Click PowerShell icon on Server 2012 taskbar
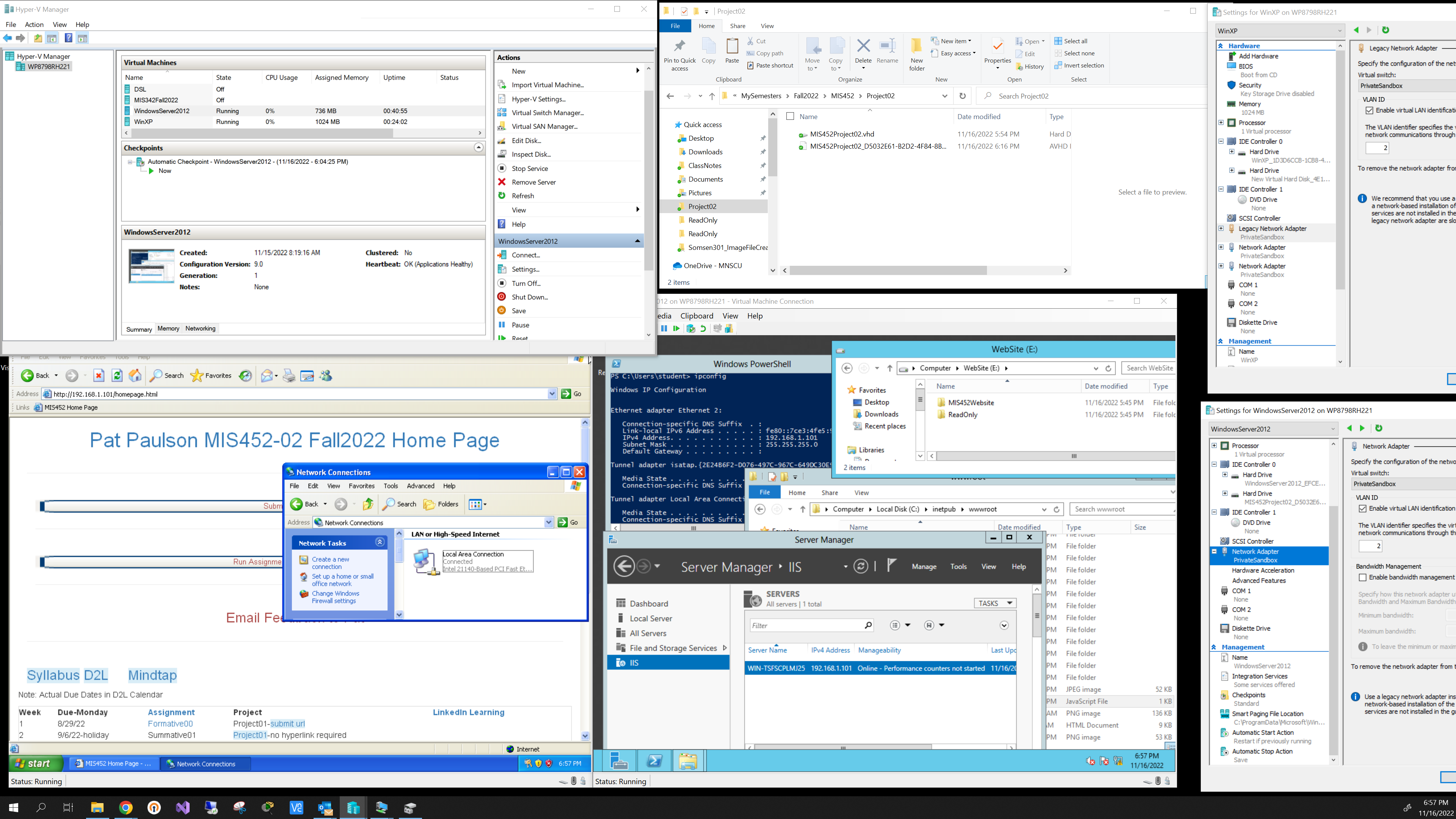The height and width of the screenshot is (819, 1456). click(654, 761)
